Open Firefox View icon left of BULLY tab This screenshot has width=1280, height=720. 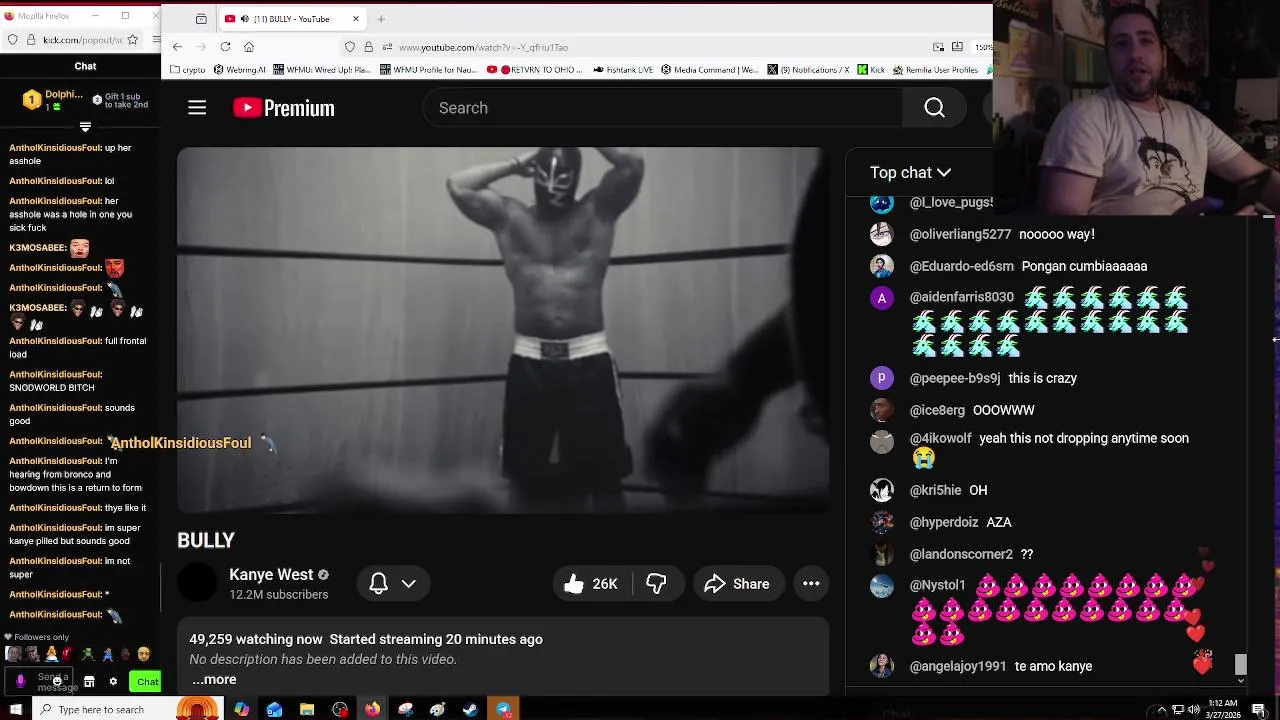pyautogui.click(x=201, y=19)
